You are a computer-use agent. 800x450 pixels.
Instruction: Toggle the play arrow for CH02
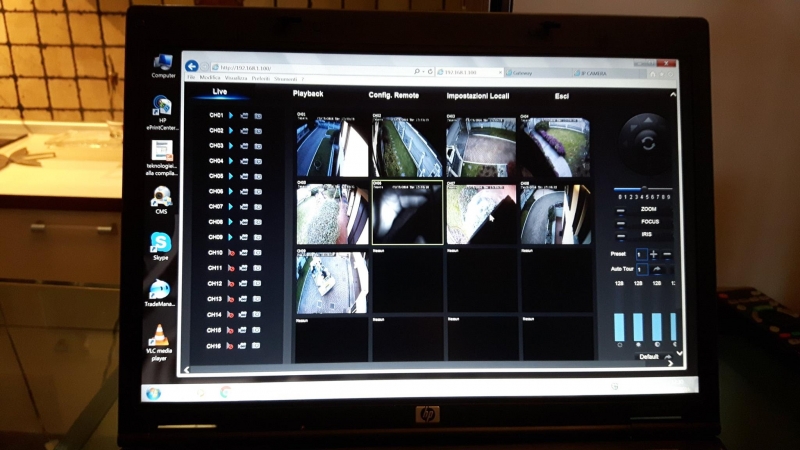(x=231, y=131)
